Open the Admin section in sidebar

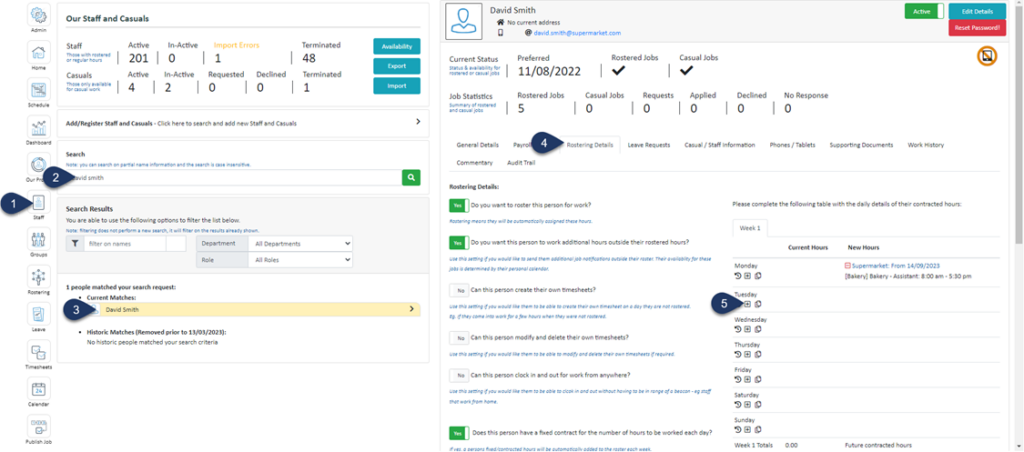pos(39,15)
